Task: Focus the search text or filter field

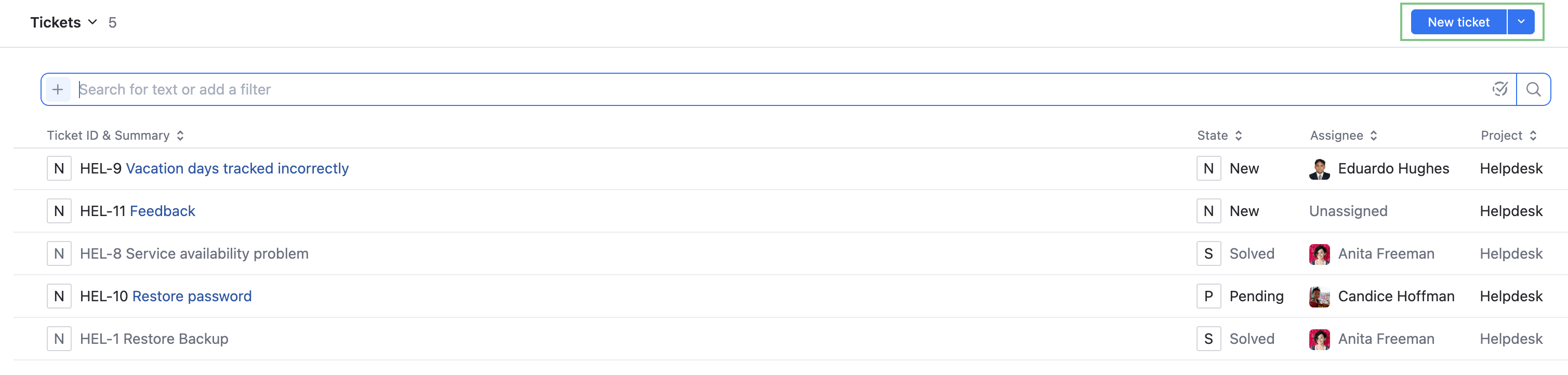Action: (x=730, y=89)
